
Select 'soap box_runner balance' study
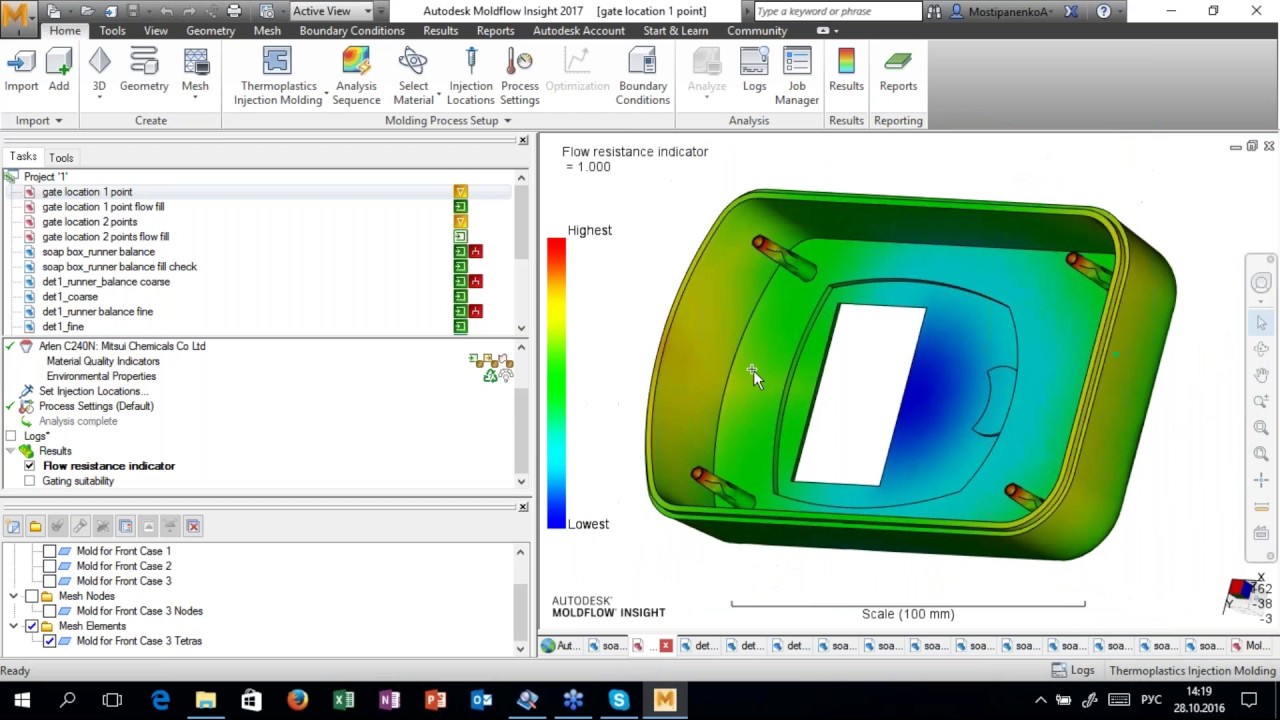[98, 252]
